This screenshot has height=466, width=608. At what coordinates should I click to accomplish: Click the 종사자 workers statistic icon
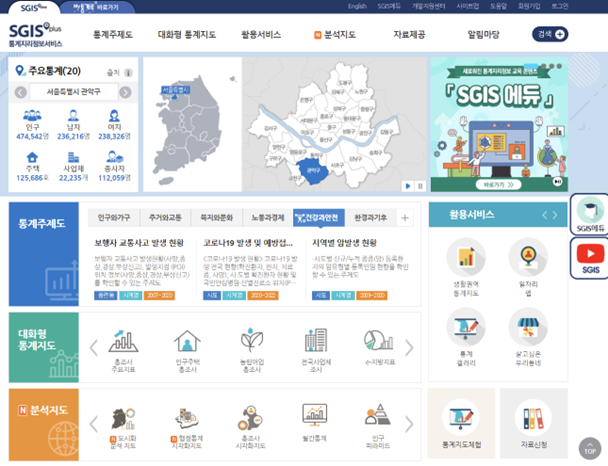(x=114, y=157)
